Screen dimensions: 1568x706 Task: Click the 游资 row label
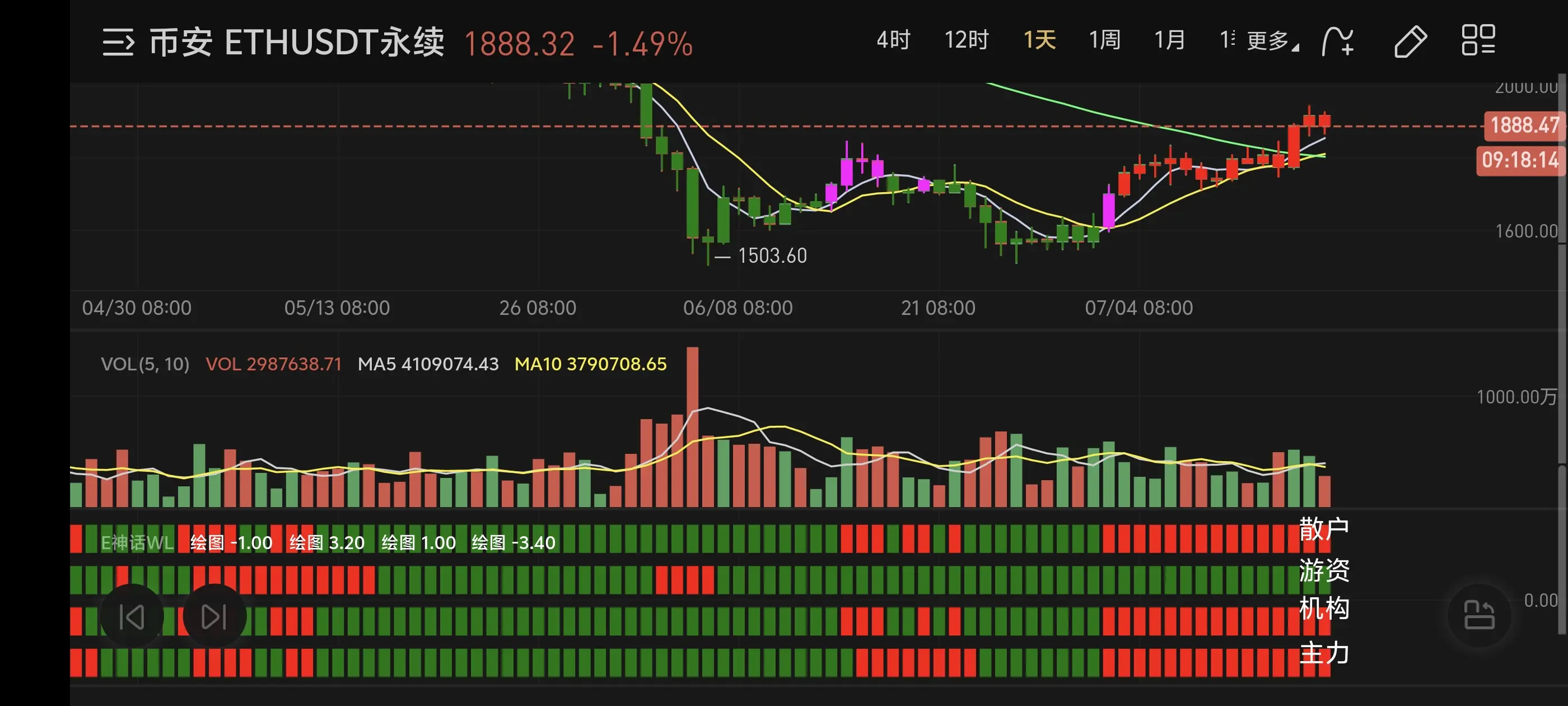point(1324,571)
